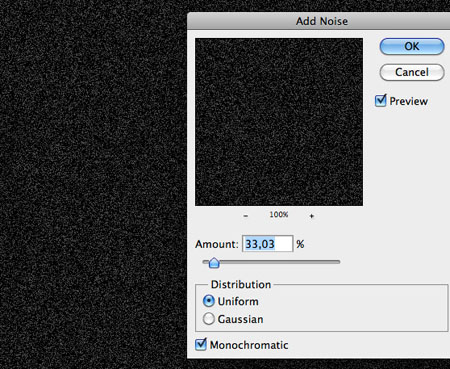Image resolution: width=450 pixels, height=369 pixels.
Task: Click the noise preview thumbnail
Action: point(279,122)
